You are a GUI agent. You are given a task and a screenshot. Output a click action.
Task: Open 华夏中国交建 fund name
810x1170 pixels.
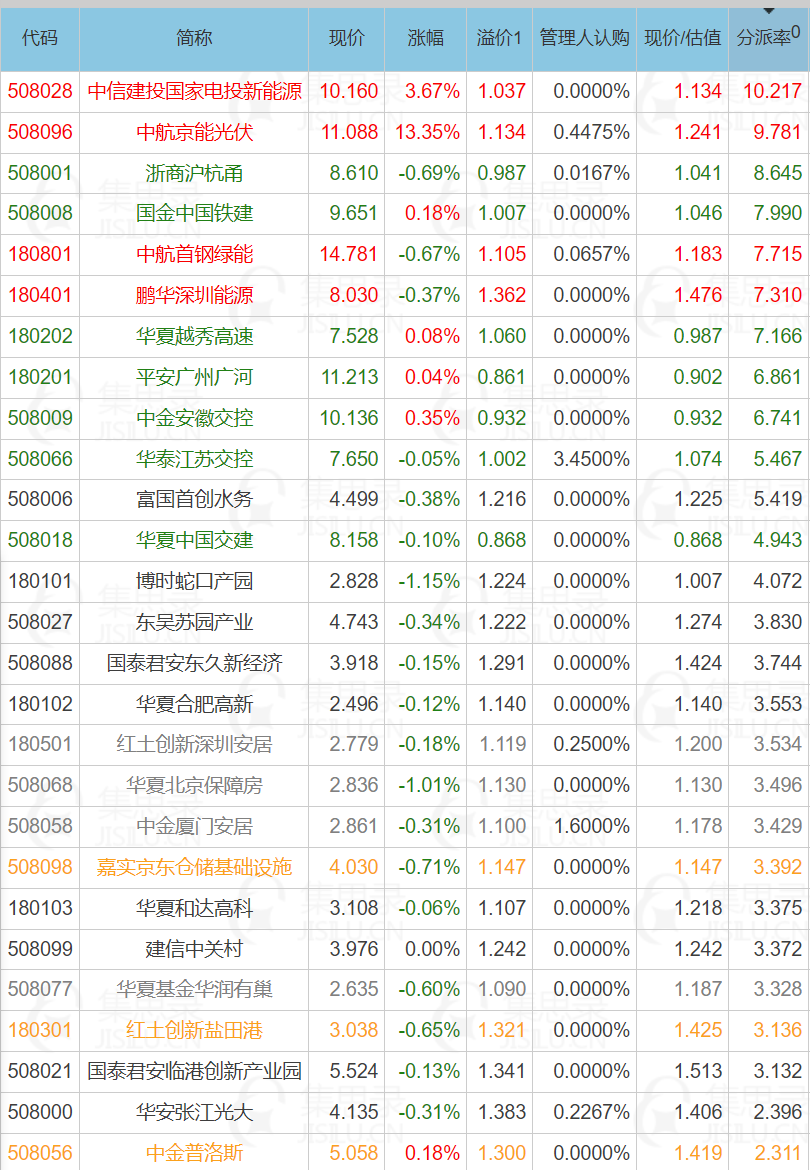point(195,540)
